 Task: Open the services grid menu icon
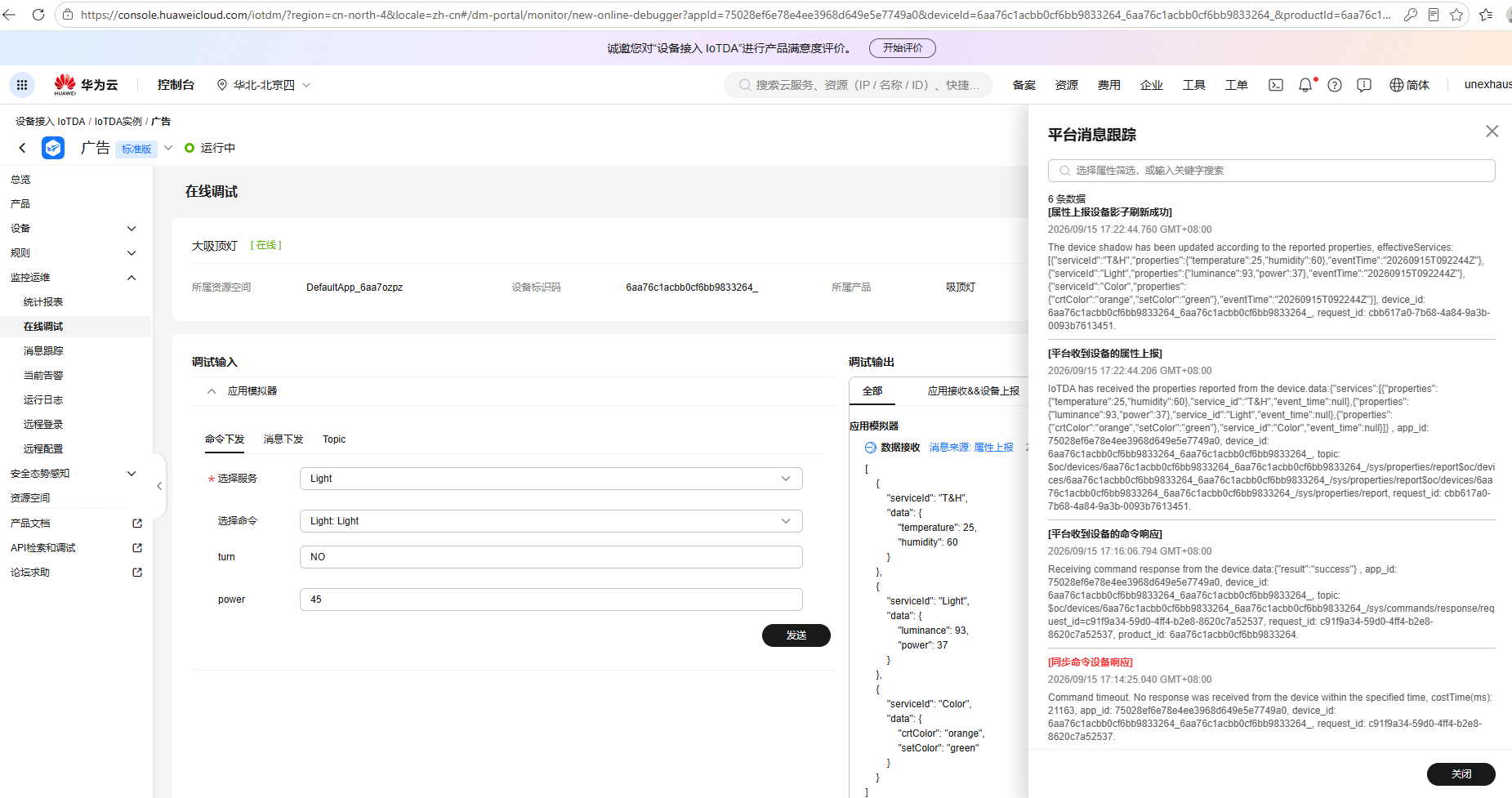coord(22,85)
